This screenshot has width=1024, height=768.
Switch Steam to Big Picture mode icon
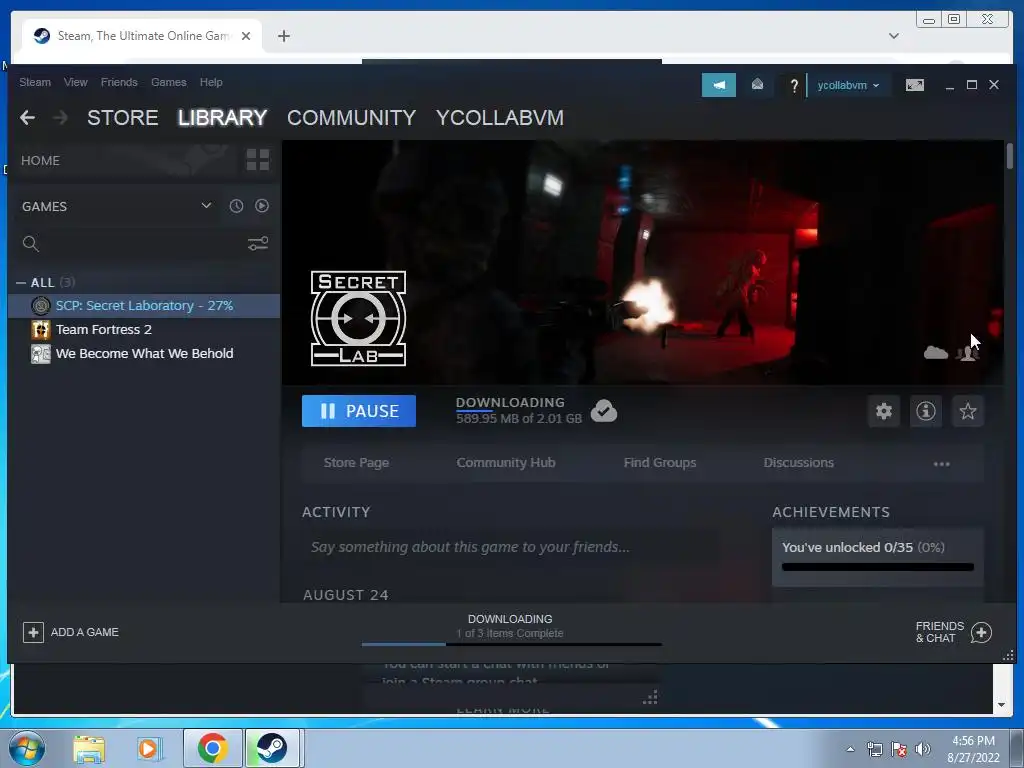tap(914, 85)
